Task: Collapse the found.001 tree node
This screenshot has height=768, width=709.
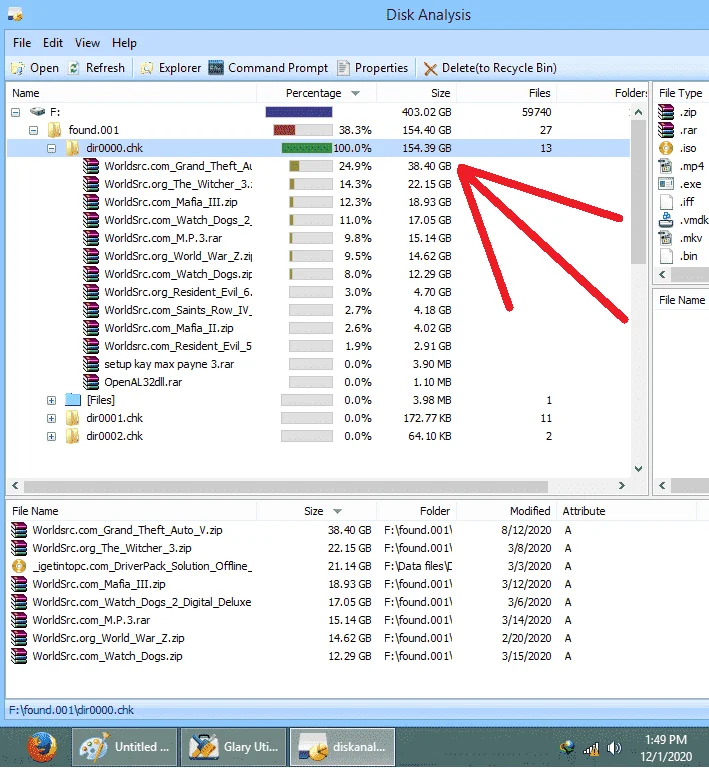Action: pyautogui.click(x=33, y=130)
